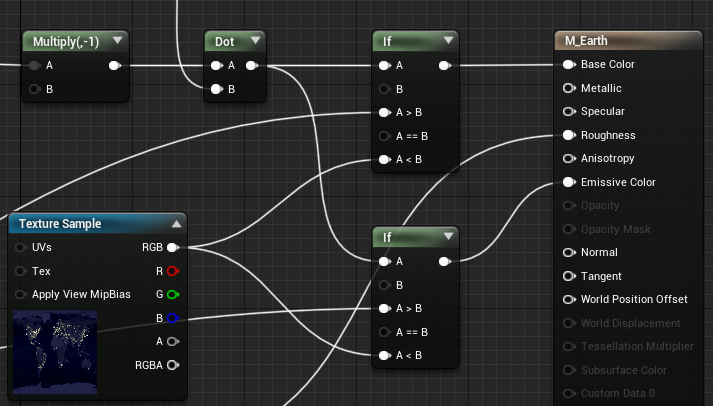Click the lower If node B input pin
The width and height of the screenshot is (713, 406).
385,285
